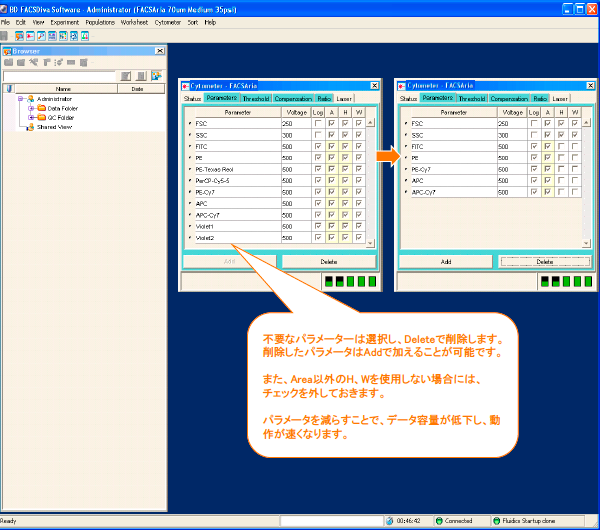Click the Administrator user icon in tree

(x=31, y=99)
